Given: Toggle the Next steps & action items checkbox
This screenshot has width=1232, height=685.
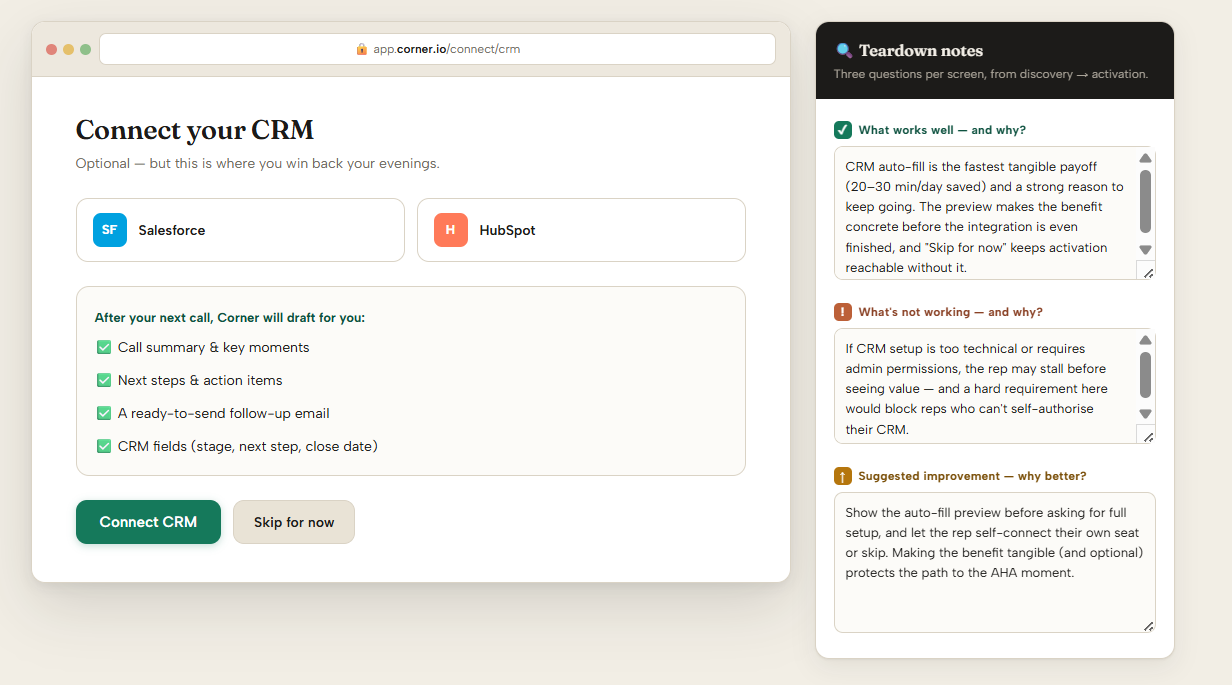Looking at the screenshot, I should tap(104, 381).
